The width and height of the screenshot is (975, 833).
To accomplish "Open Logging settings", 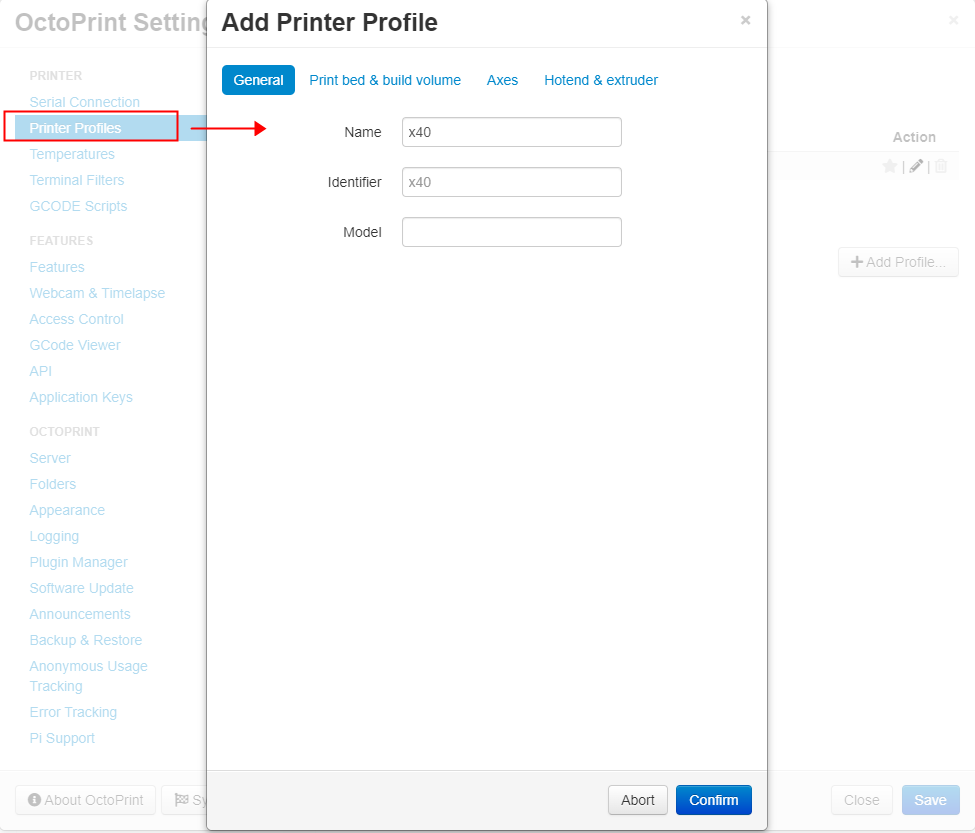I will tap(54, 536).
